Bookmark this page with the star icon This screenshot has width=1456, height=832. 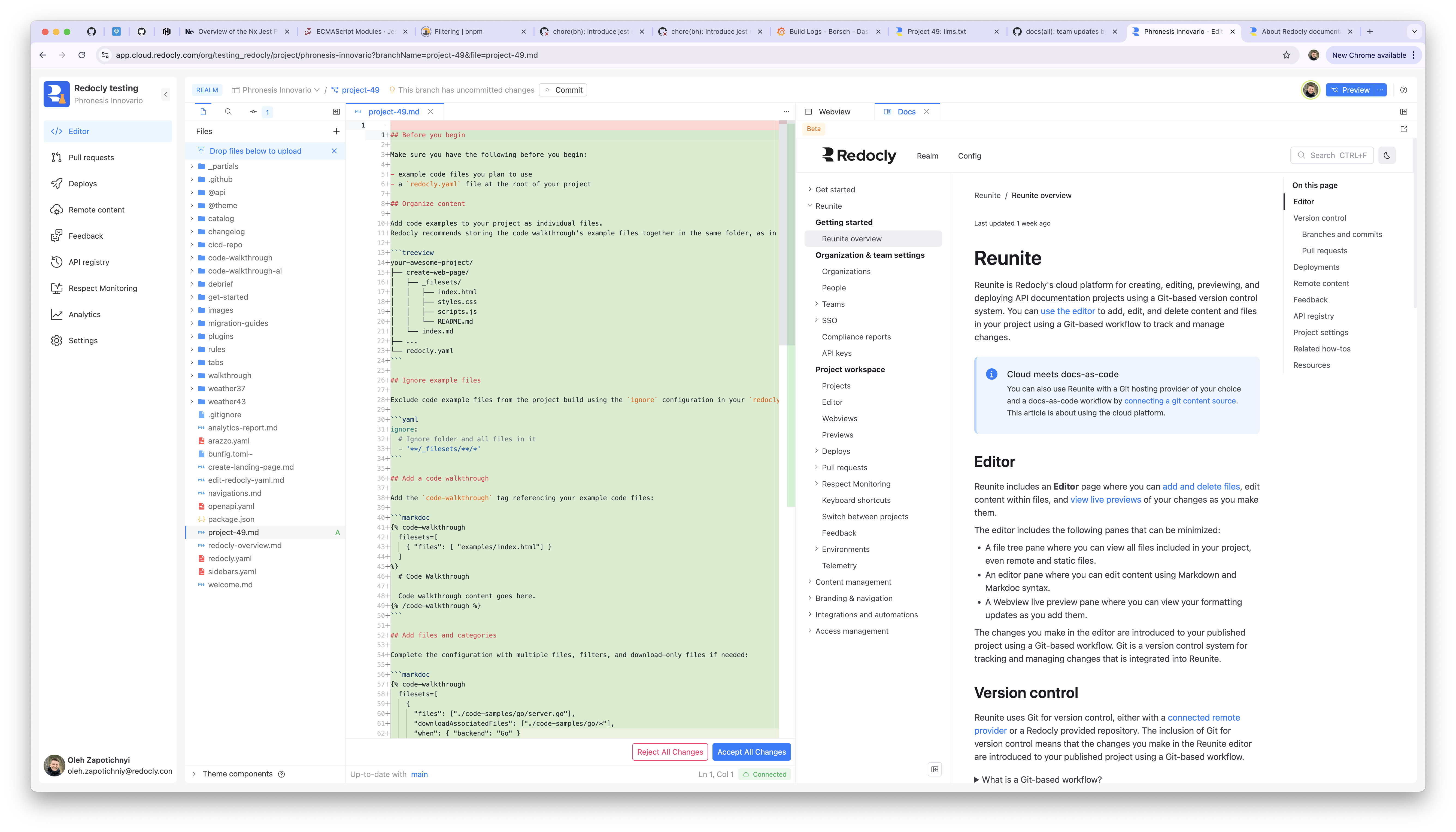point(1286,55)
